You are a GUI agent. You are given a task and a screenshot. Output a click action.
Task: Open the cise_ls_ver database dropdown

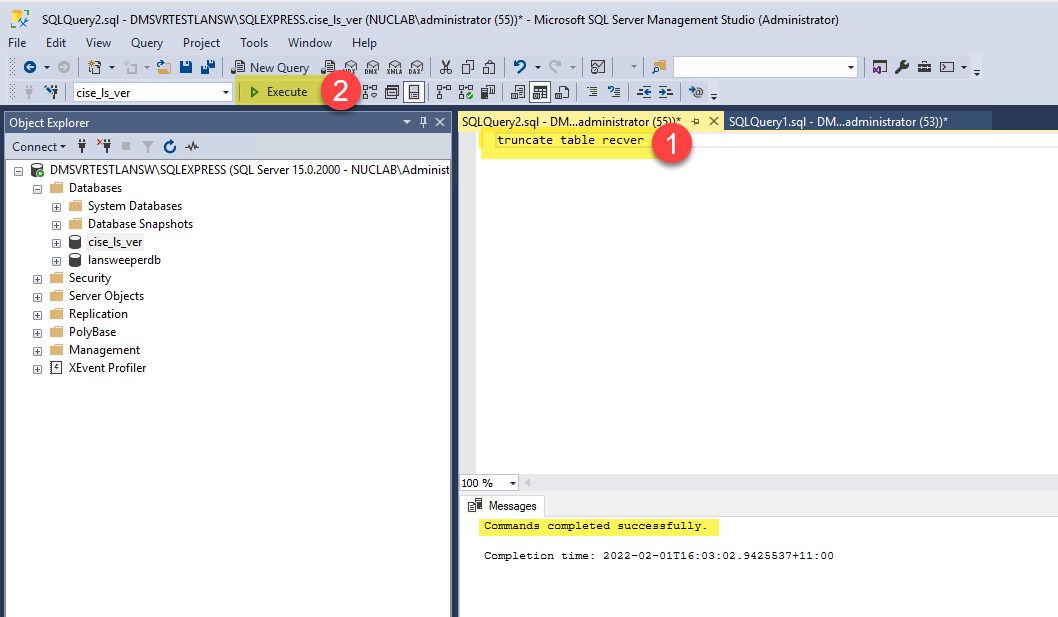225,92
